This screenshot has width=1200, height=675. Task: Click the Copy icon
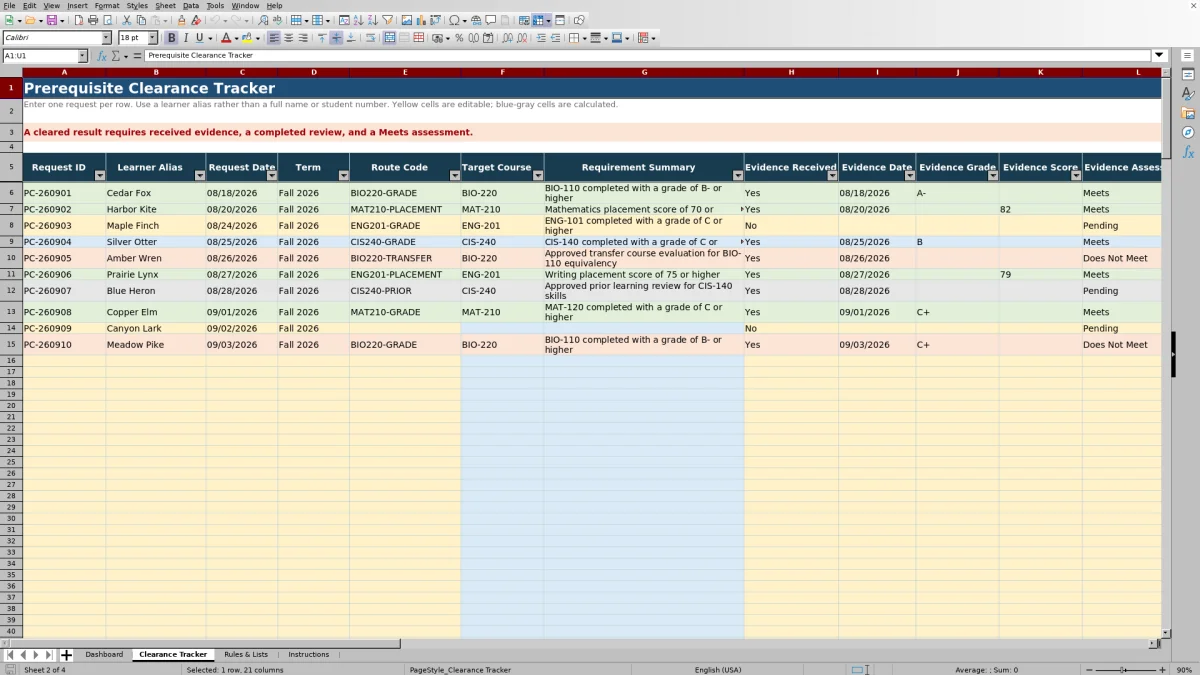141,20
